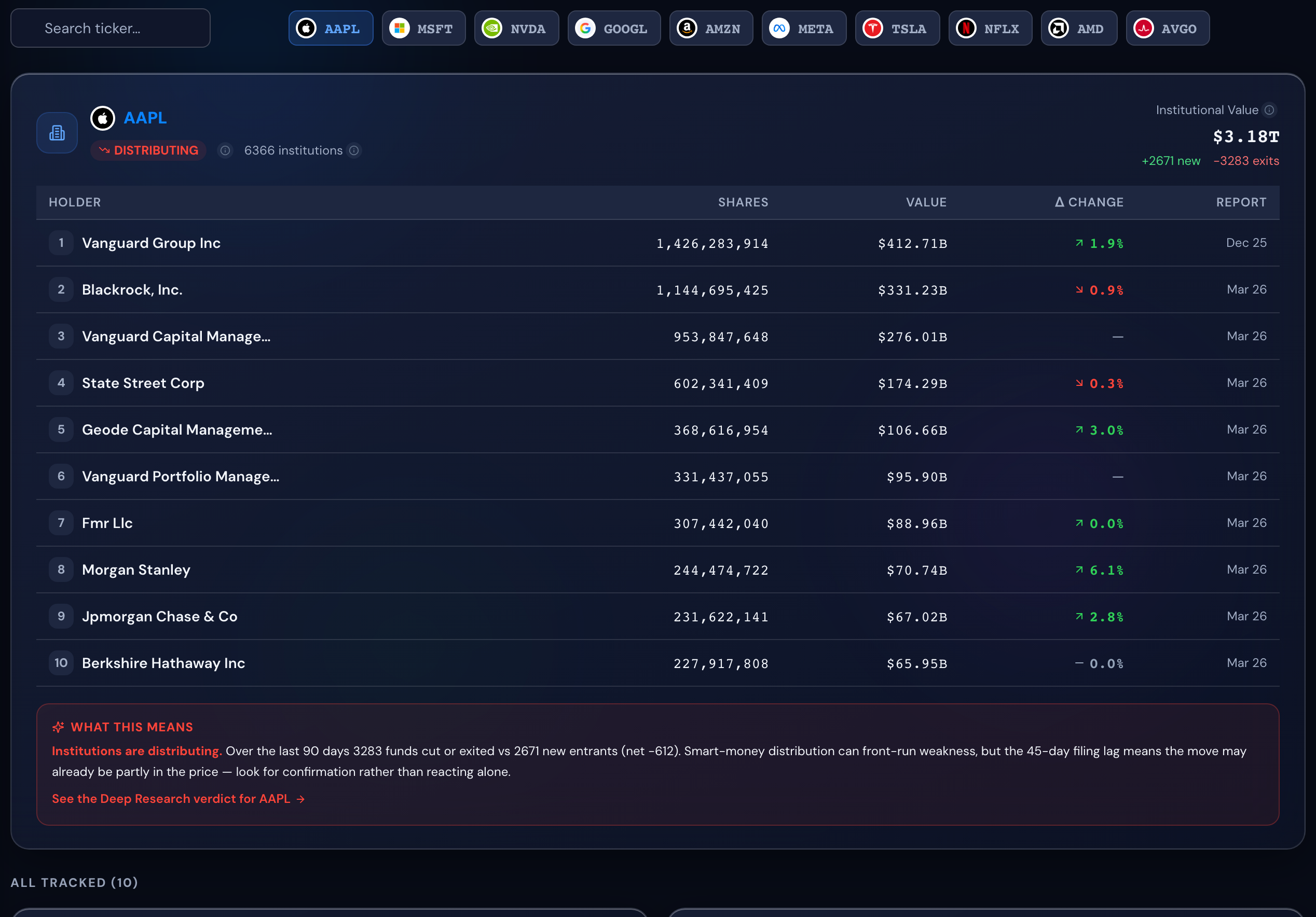Viewport: 1316px width, 917px height.
Task: Click the up arrow in Geode Capital change
Action: (x=1079, y=429)
